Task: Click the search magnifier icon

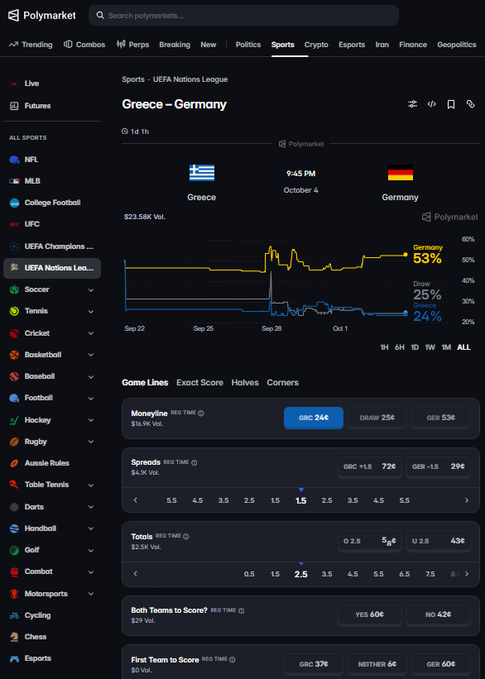Action: (x=100, y=16)
